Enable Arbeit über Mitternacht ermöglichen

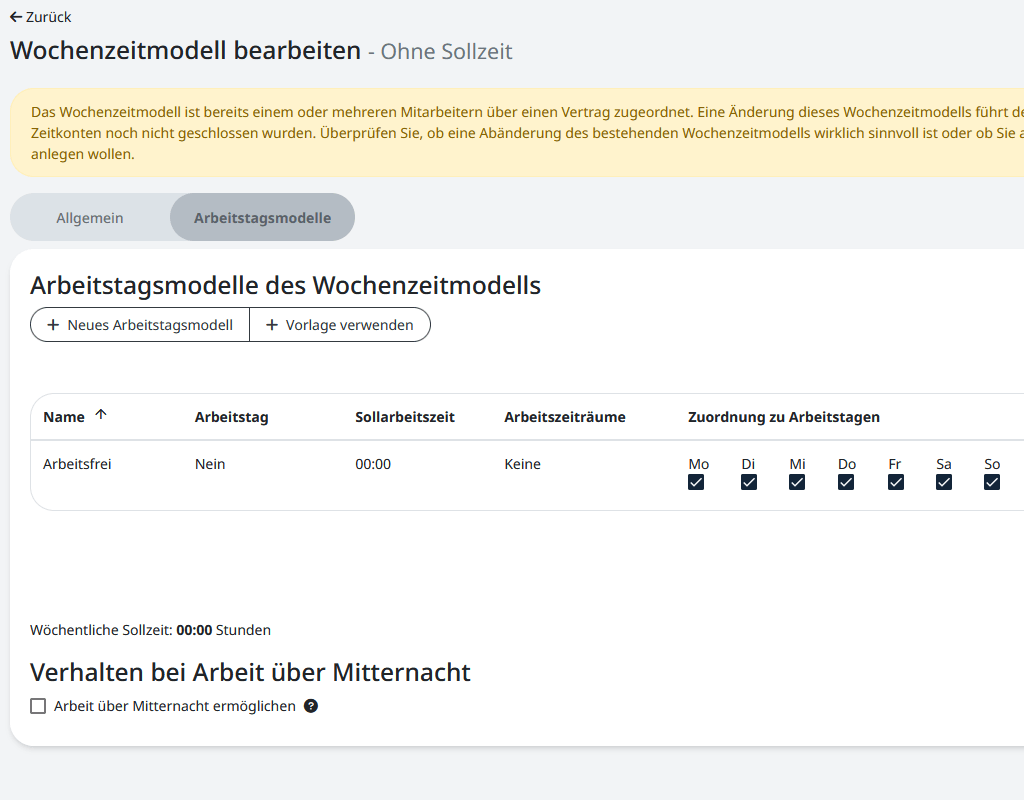coord(38,705)
